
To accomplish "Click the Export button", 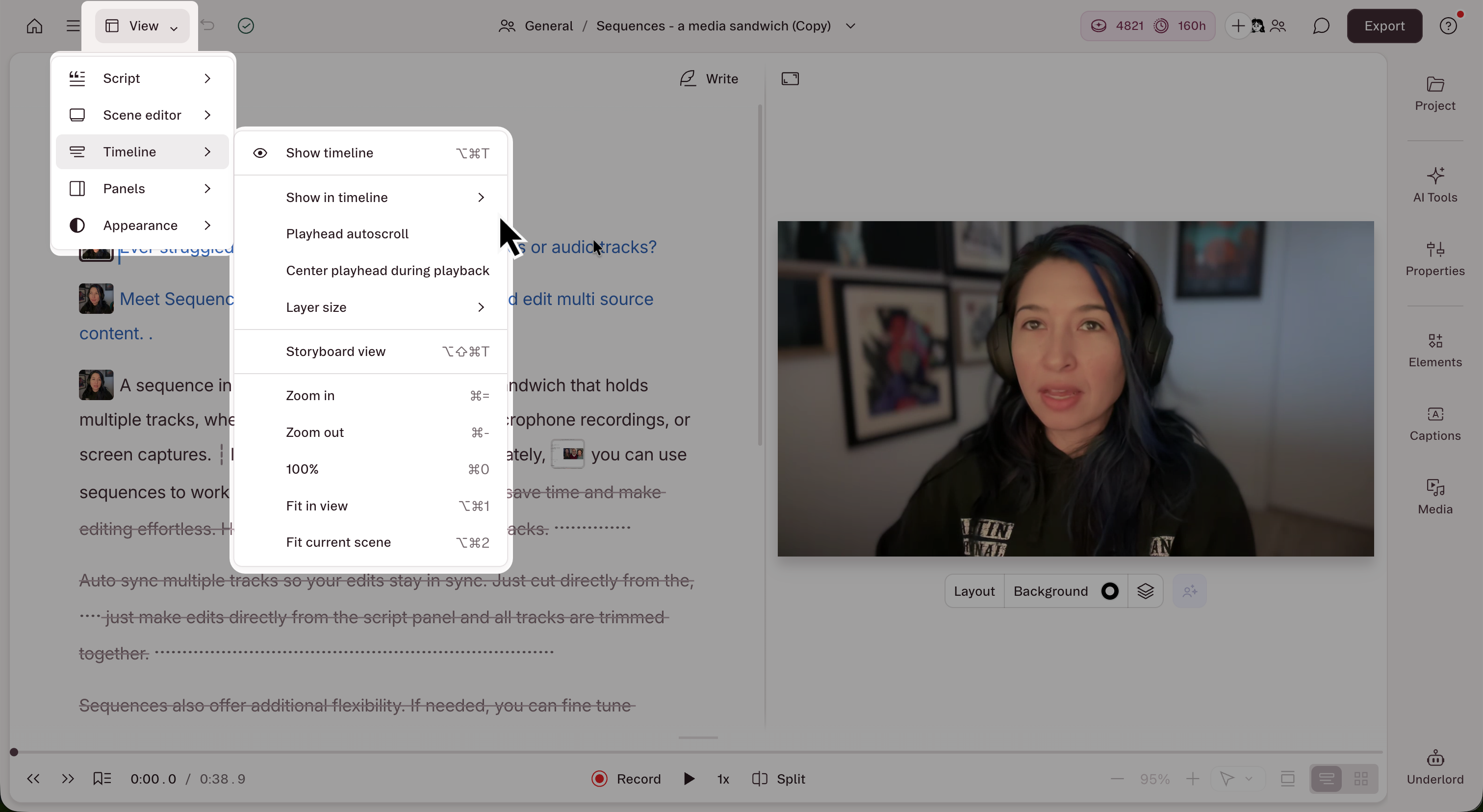I will click(1384, 26).
